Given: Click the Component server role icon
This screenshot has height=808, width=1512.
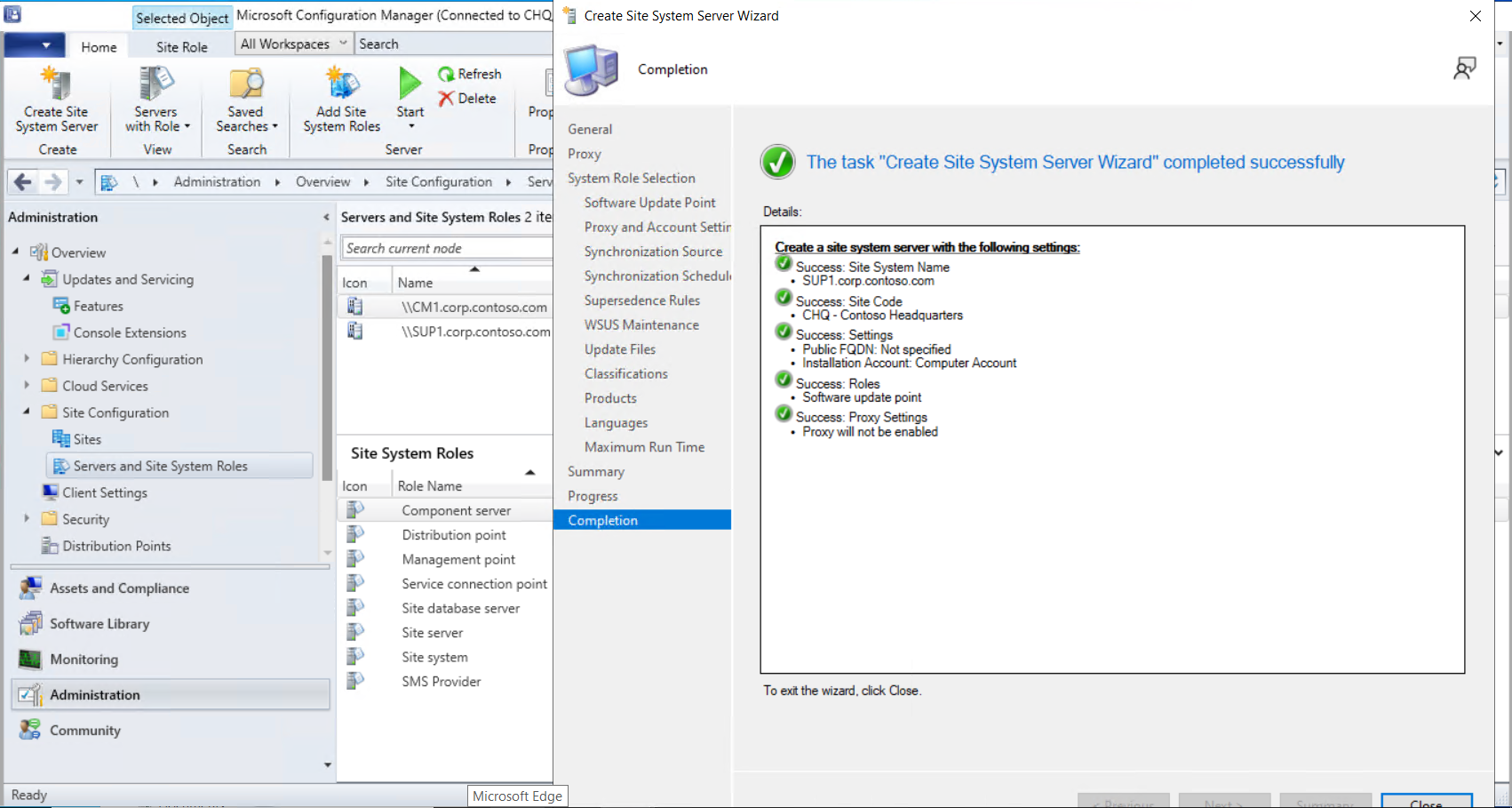Looking at the screenshot, I should (355, 510).
